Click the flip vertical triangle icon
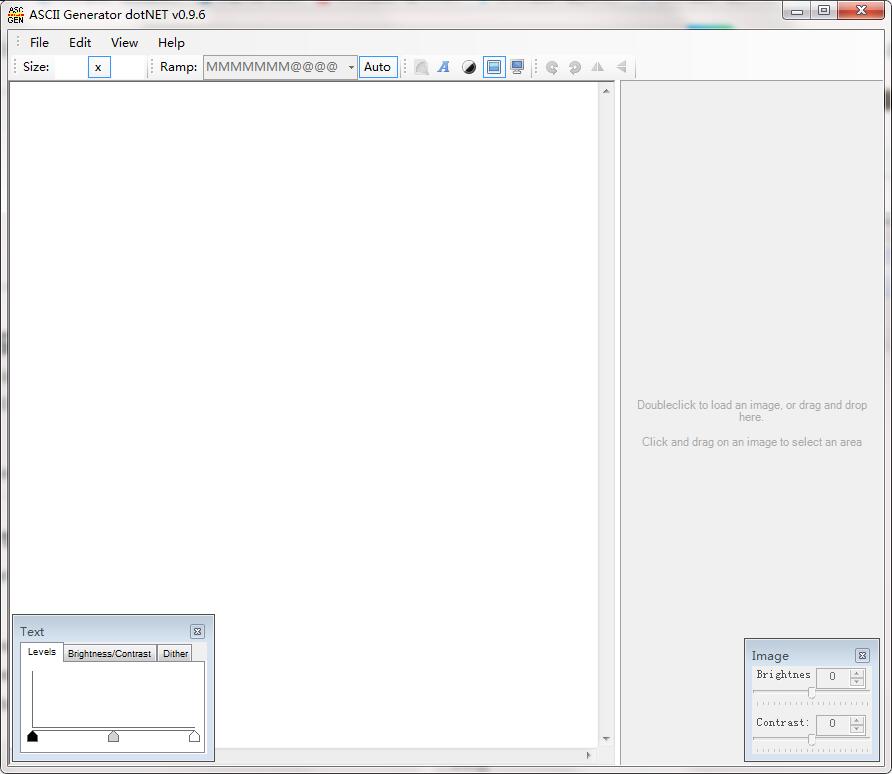Viewport: 892px width, 774px height. (621, 67)
